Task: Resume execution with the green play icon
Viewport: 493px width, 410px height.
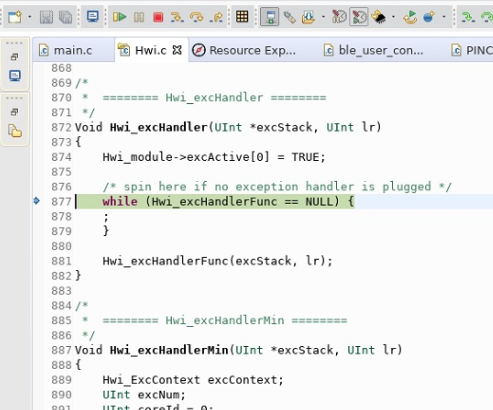Action: [120, 17]
